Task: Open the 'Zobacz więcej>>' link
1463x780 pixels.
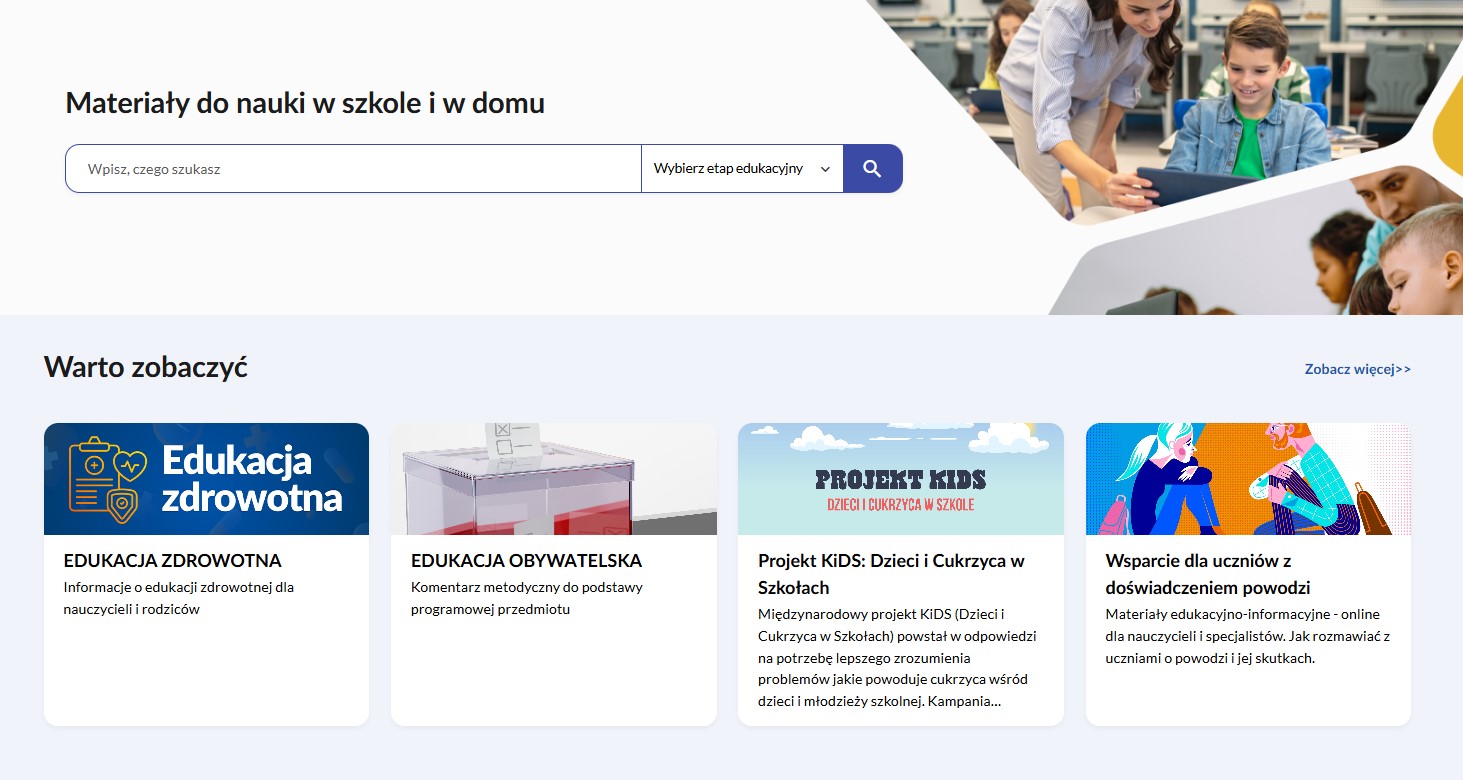Action: 1357,369
